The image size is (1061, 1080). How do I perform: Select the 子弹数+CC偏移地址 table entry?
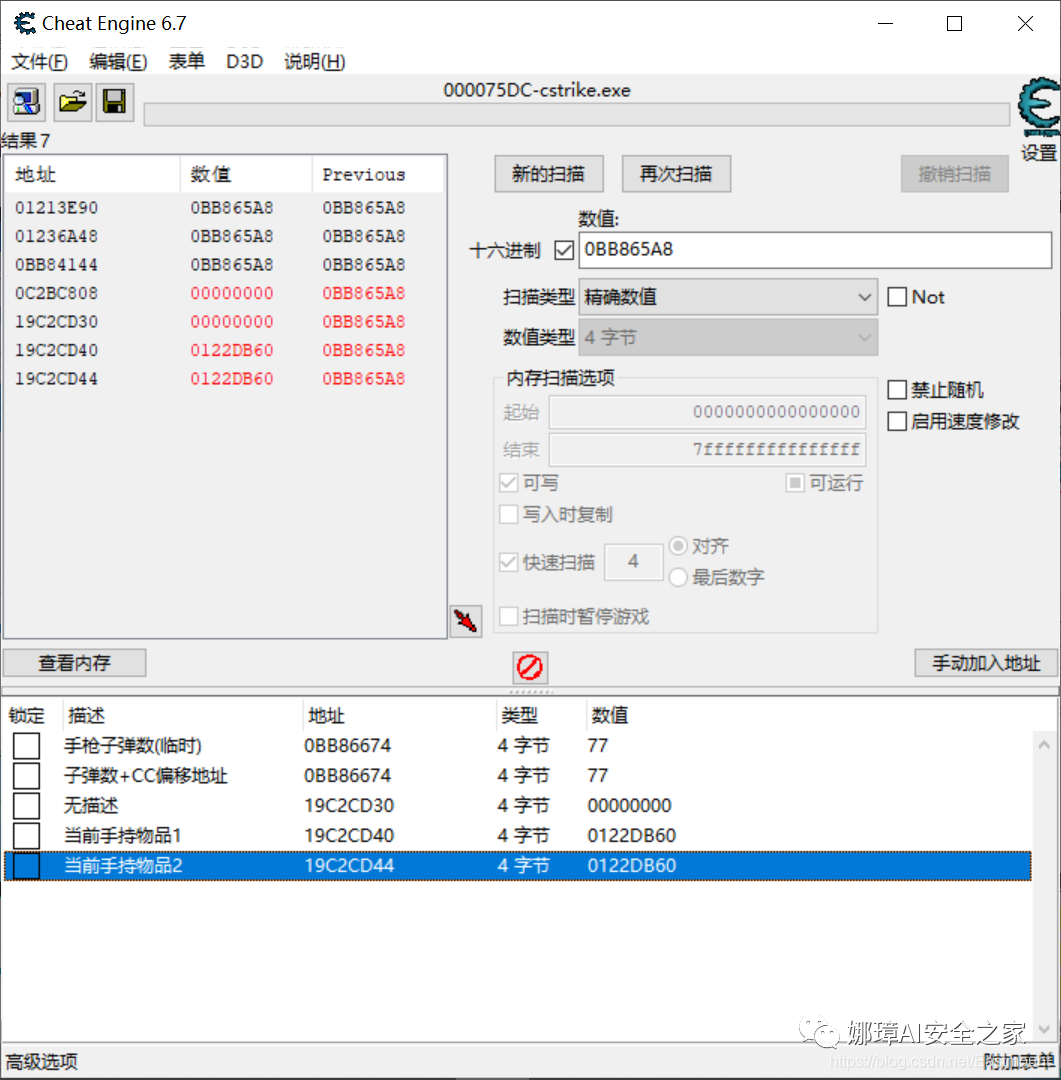tap(517, 776)
